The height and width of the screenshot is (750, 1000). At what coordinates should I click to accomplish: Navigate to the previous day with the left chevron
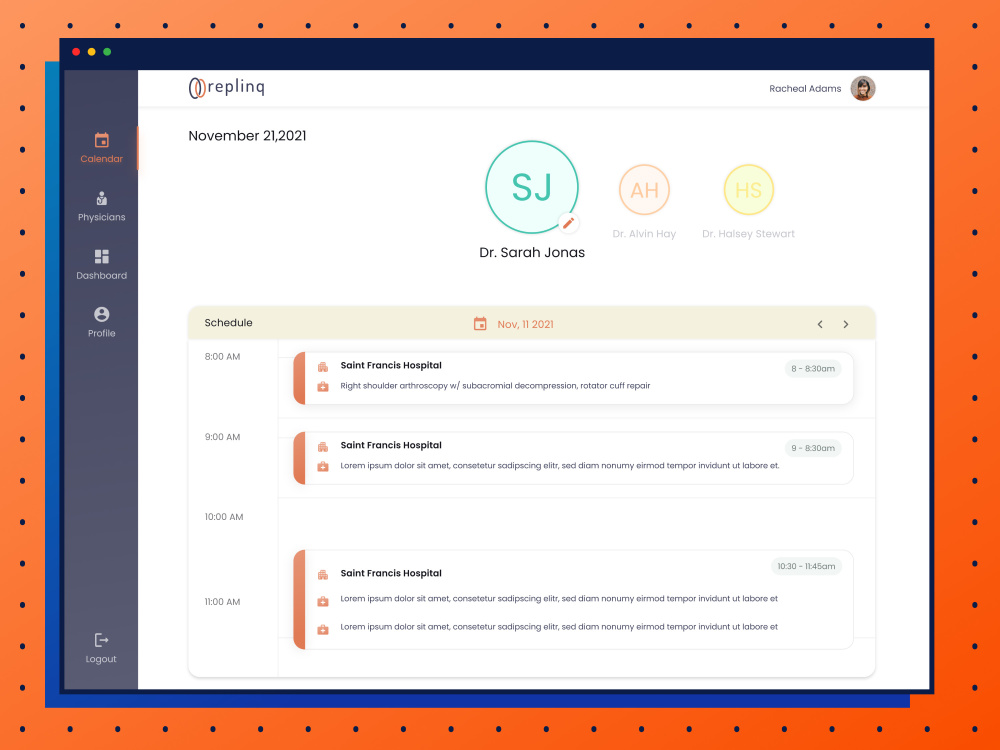820,324
